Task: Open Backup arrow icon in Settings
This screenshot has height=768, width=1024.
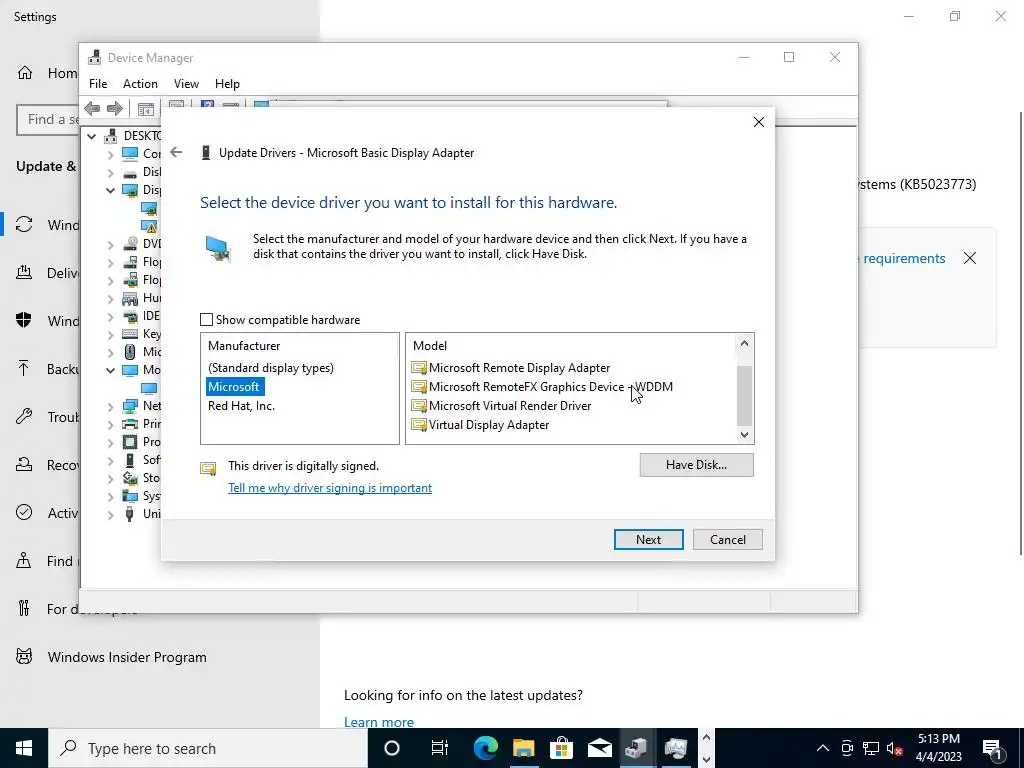Action: click(x=24, y=368)
